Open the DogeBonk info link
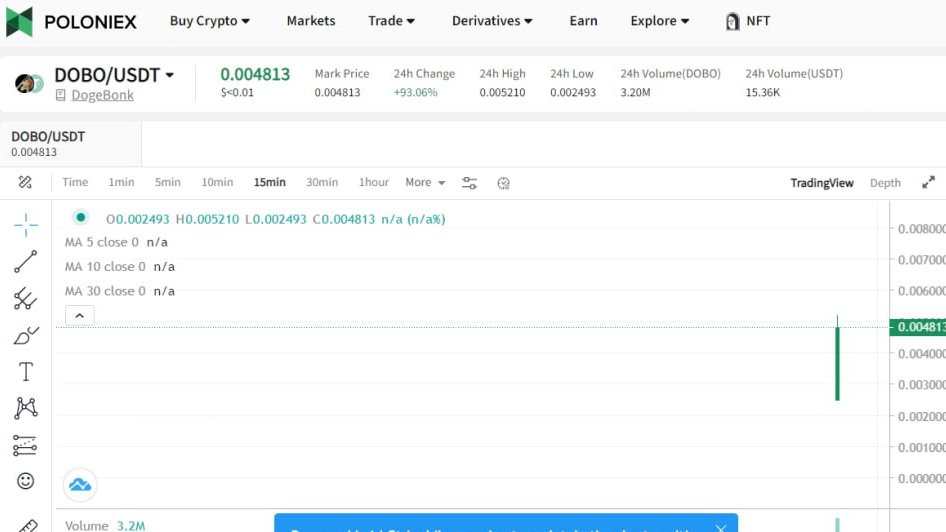 (x=103, y=95)
